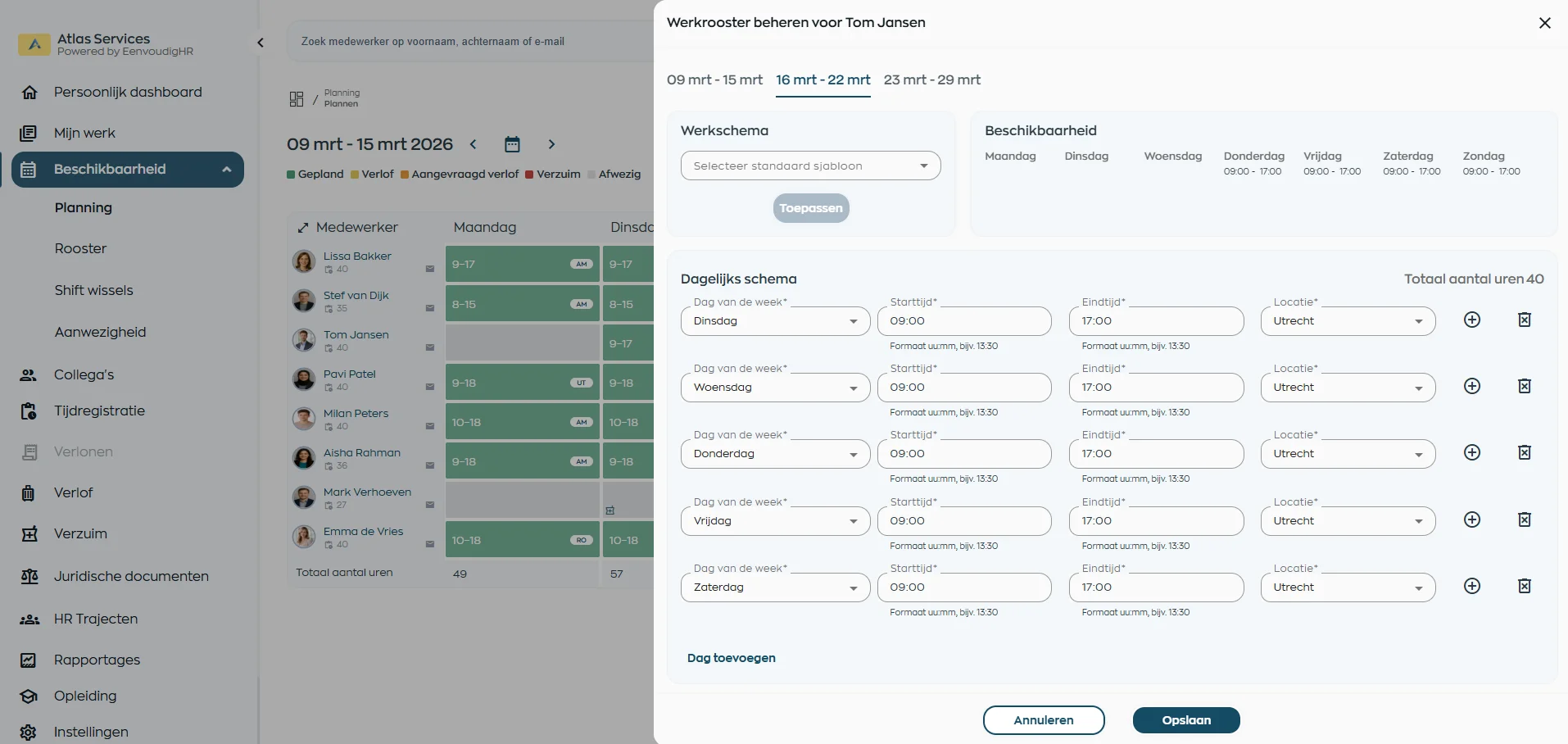Click the medewerker search field

(x=467, y=41)
